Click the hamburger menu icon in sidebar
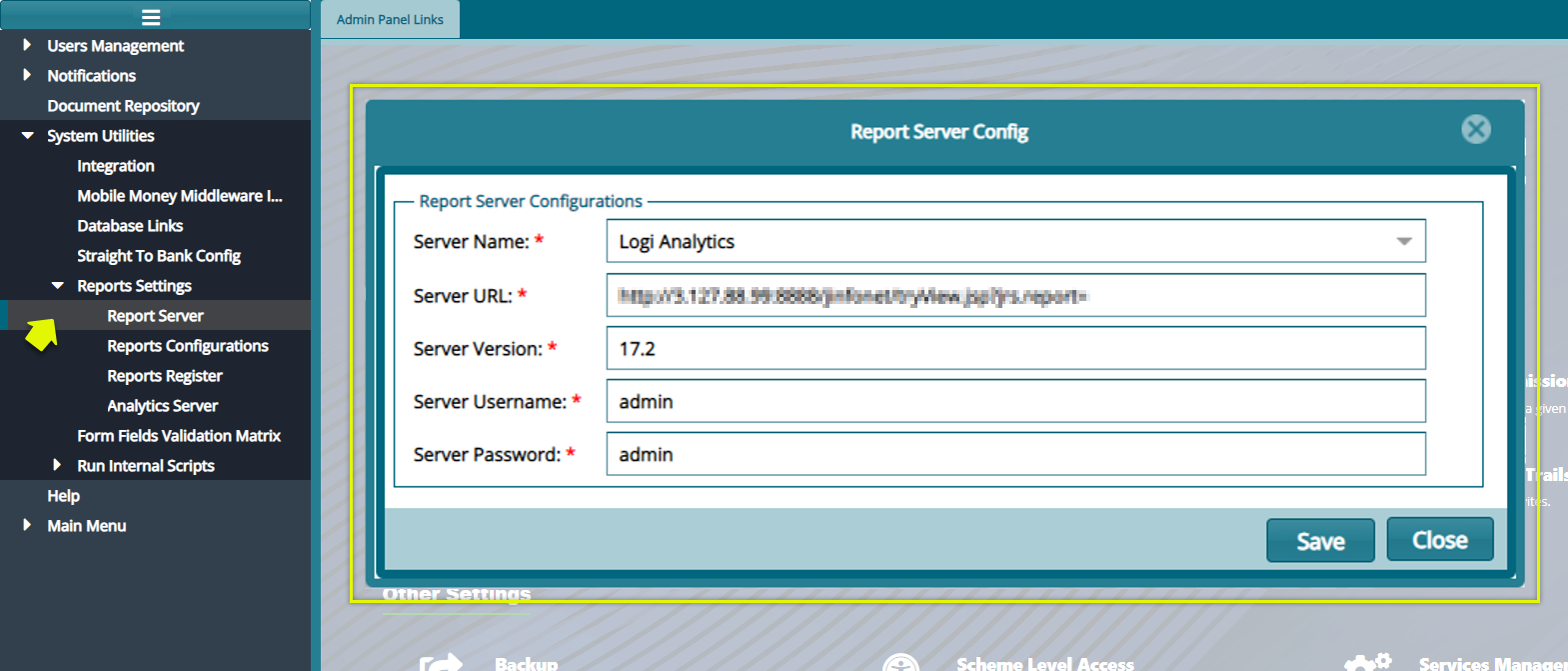This screenshot has height=671, width=1568. click(151, 17)
